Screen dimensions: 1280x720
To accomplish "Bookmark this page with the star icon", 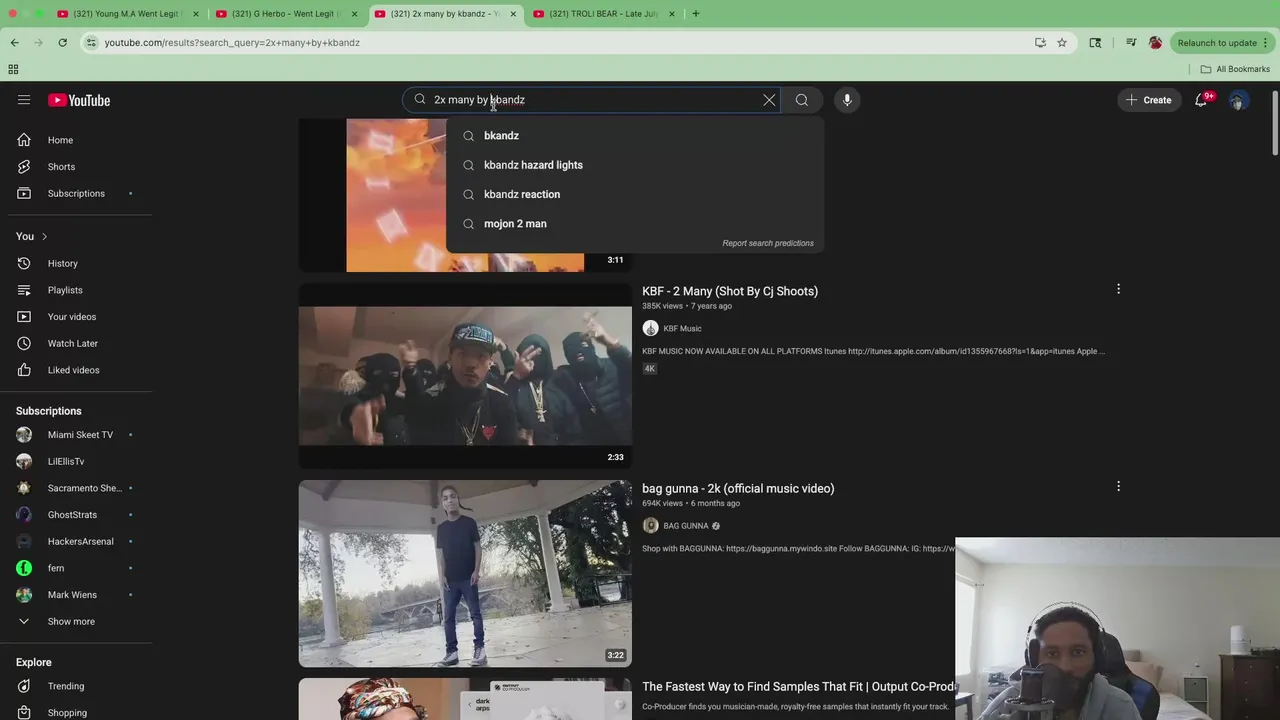I will 1062,43.
